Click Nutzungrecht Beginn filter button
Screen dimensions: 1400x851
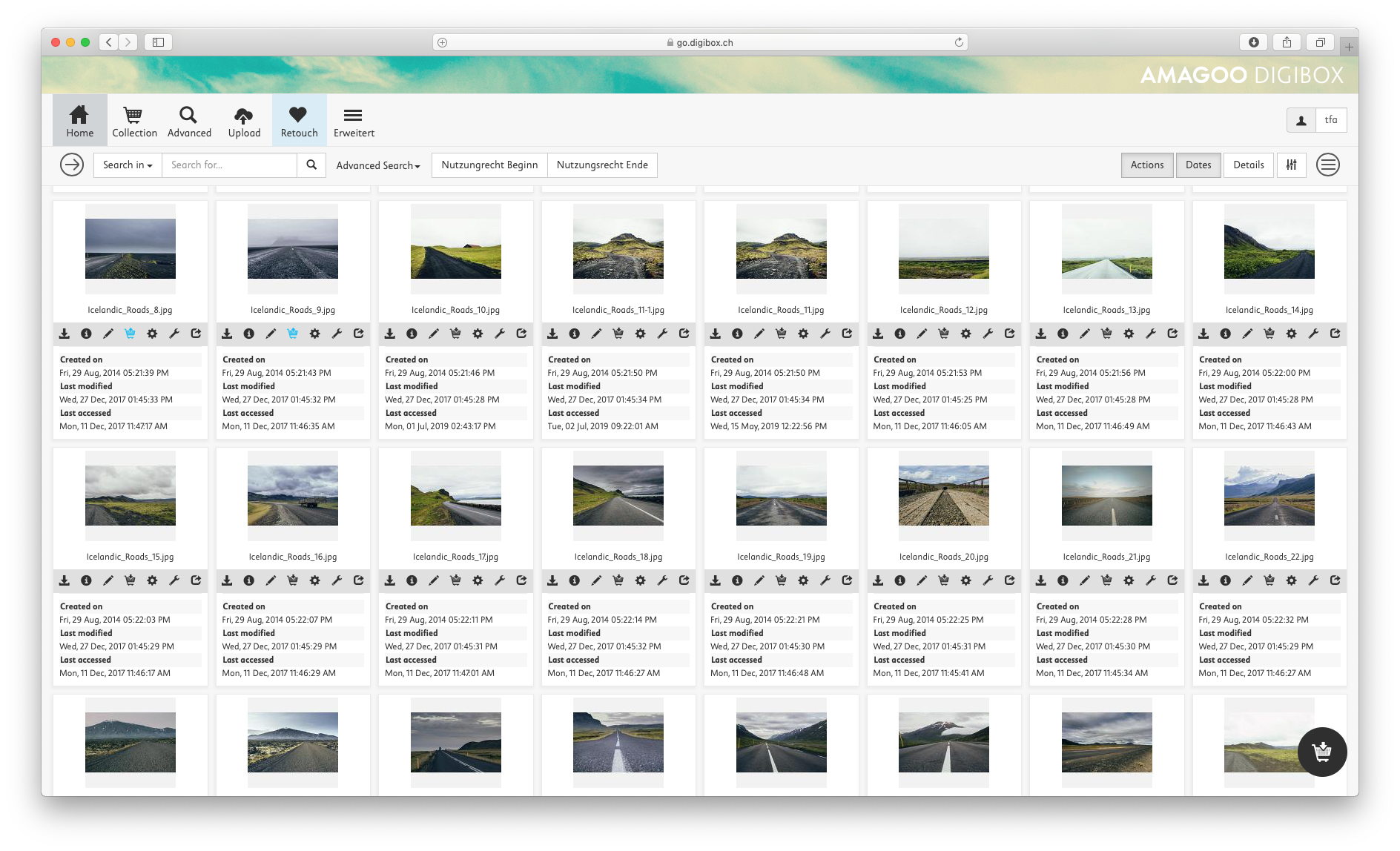coord(489,165)
